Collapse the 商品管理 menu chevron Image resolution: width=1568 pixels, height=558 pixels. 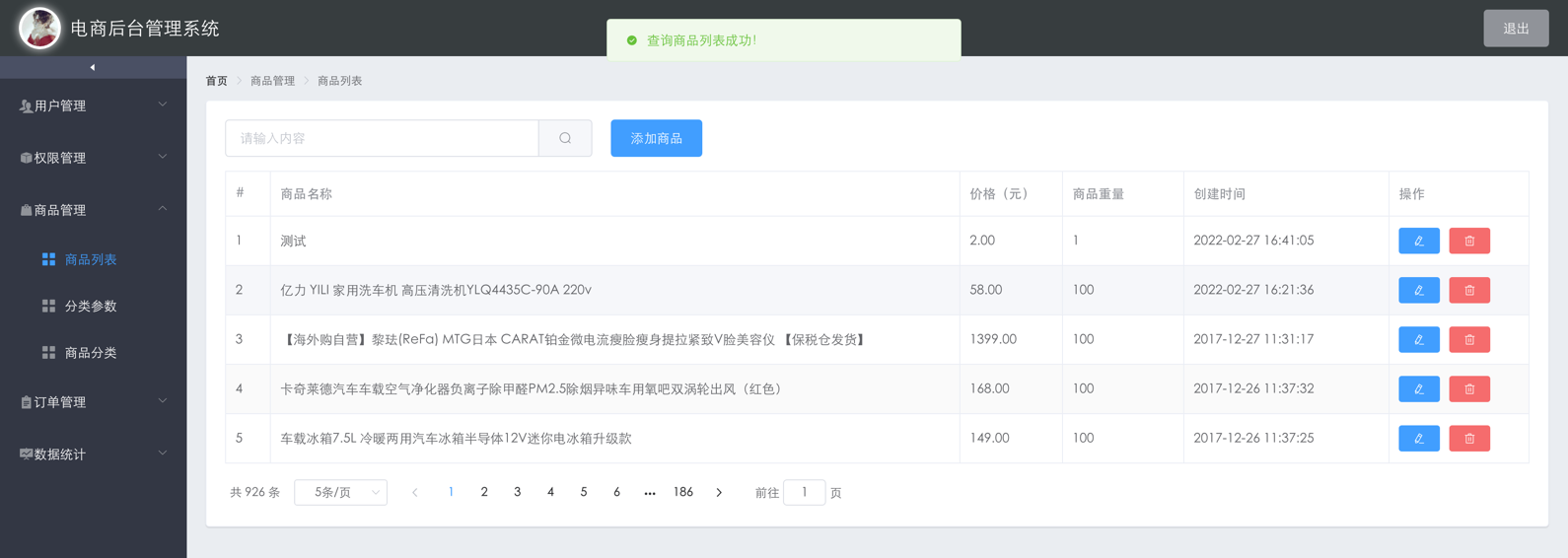click(163, 209)
